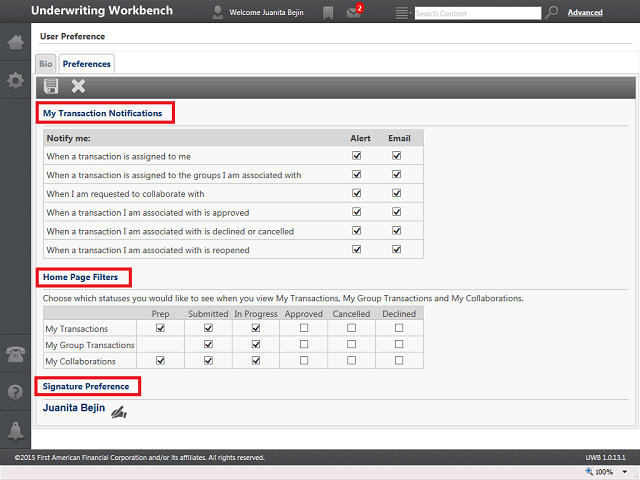Open the Advanced search link
Image resolution: width=640 pixels, height=480 pixels.
[x=585, y=13]
